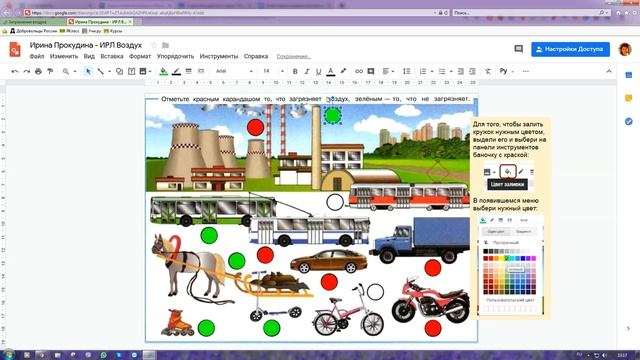Rename document title Ирина Прокудина
Viewport: 640px width, 360px height.
tap(86, 45)
